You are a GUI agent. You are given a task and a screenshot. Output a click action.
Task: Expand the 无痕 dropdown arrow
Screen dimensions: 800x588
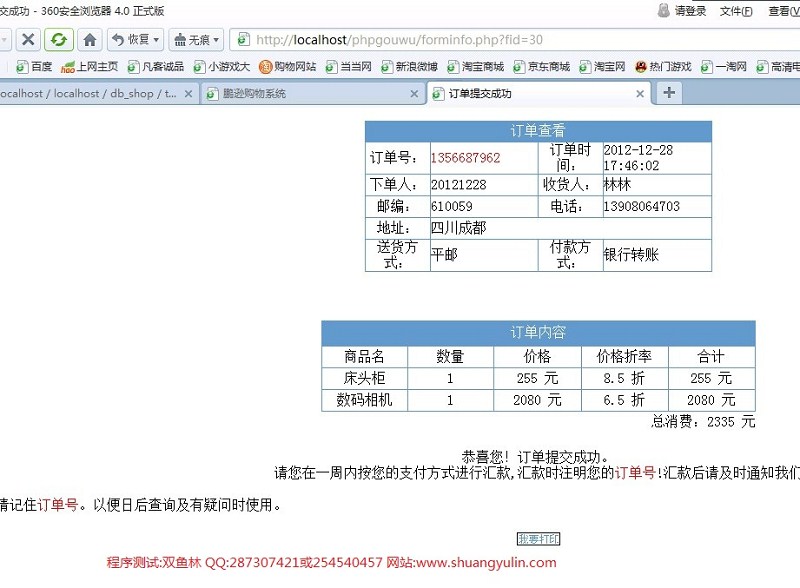[x=216, y=39]
